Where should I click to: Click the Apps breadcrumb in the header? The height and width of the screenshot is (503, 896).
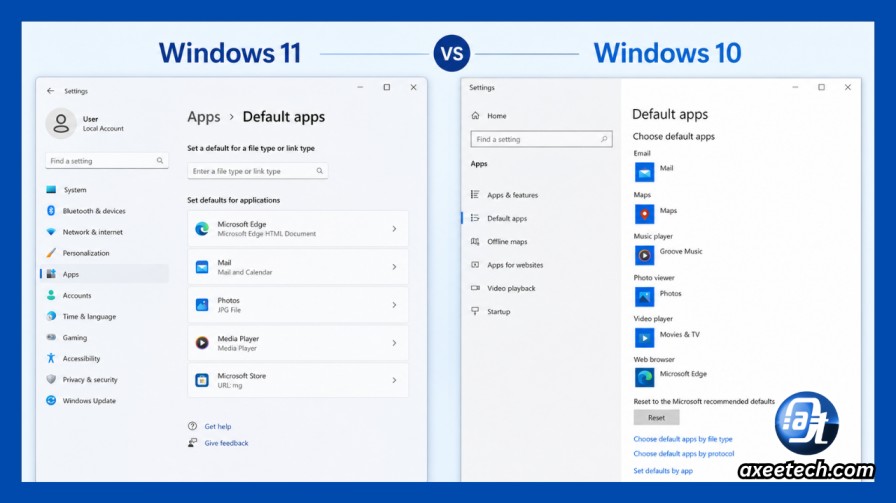(x=203, y=117)
